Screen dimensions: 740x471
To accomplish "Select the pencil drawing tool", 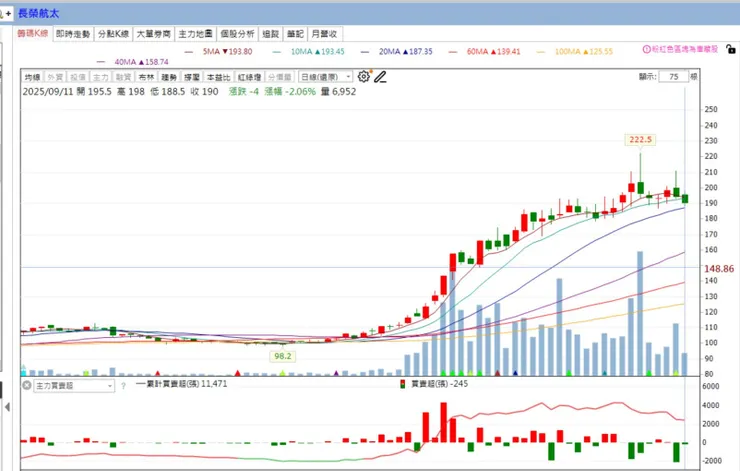I will (380, 76).
